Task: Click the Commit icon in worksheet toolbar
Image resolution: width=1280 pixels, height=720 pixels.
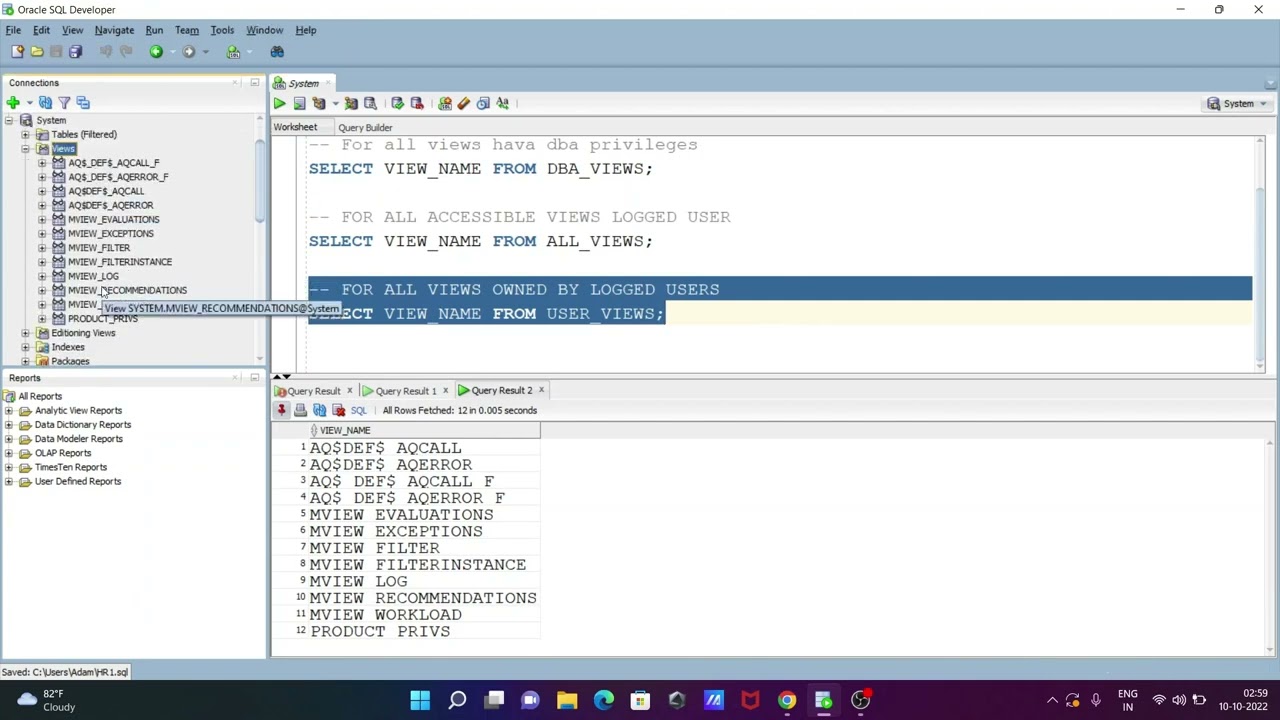Action: click(x=397, y=103)
